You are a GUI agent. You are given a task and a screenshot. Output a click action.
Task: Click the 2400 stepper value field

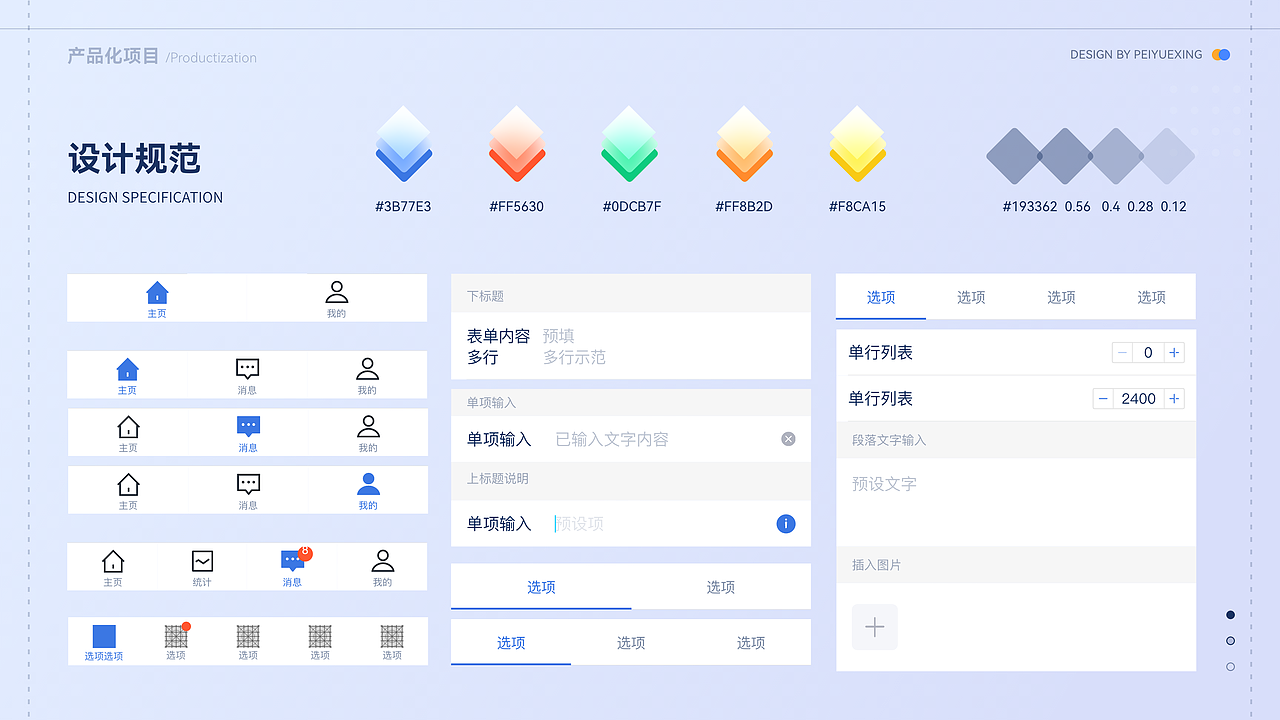coord(1139,398)
